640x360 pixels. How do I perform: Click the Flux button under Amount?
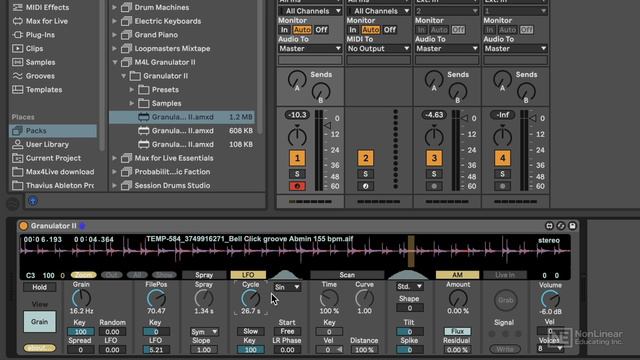pos(458,331)
